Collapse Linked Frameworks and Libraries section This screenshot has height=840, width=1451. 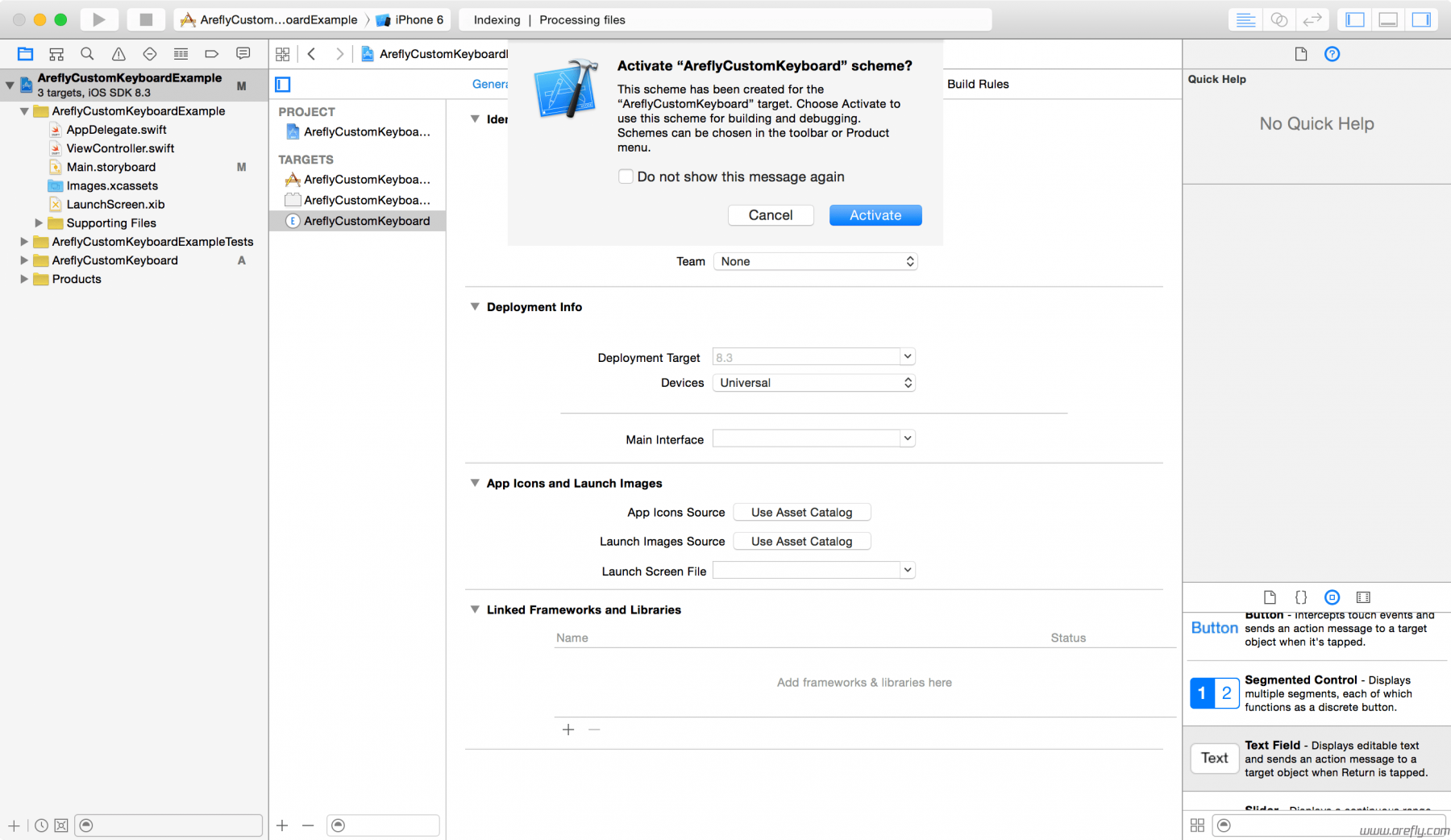(475, 609)
